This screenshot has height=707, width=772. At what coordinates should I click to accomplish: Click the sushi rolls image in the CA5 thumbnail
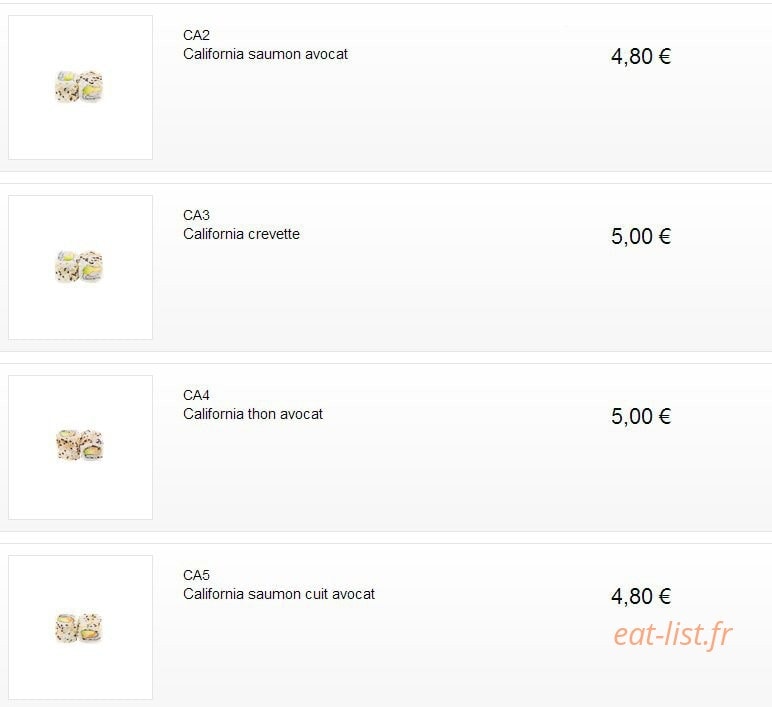coord(79,628)
